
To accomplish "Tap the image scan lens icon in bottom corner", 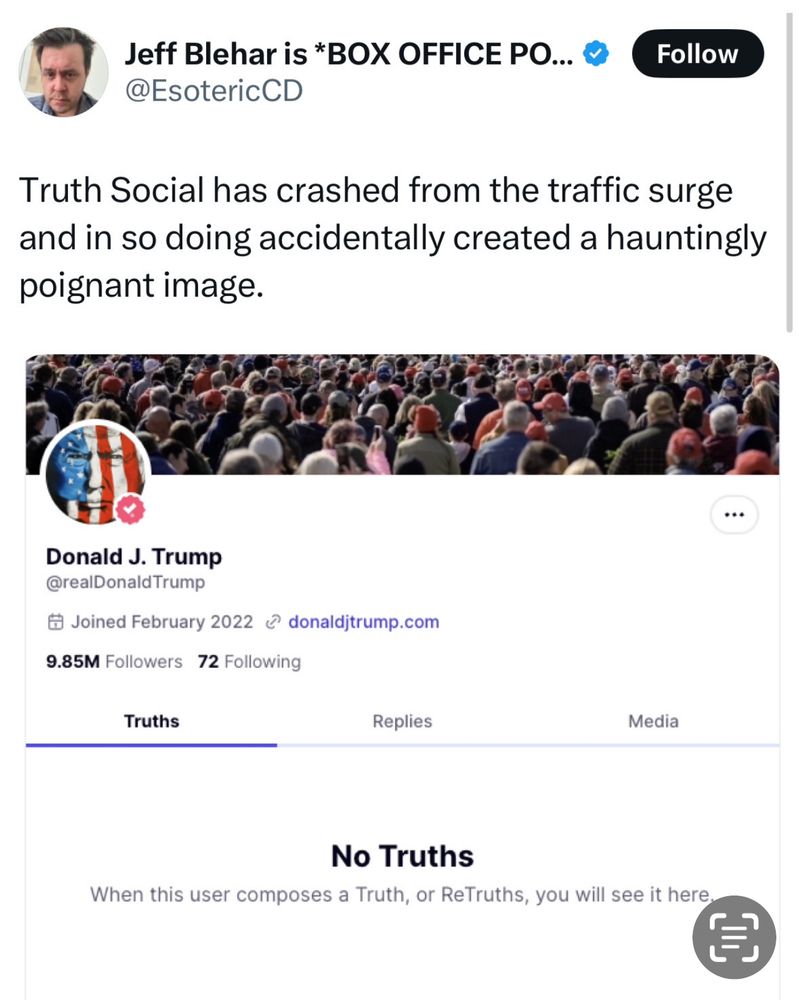I will tap(733, 937).
